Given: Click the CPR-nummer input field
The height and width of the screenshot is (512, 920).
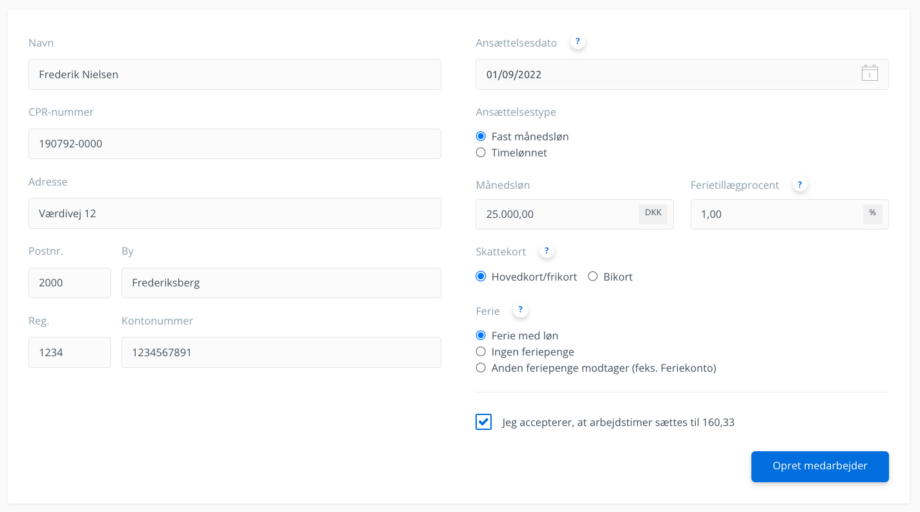Looking at the screenshot, I should (x=235, y=144).
